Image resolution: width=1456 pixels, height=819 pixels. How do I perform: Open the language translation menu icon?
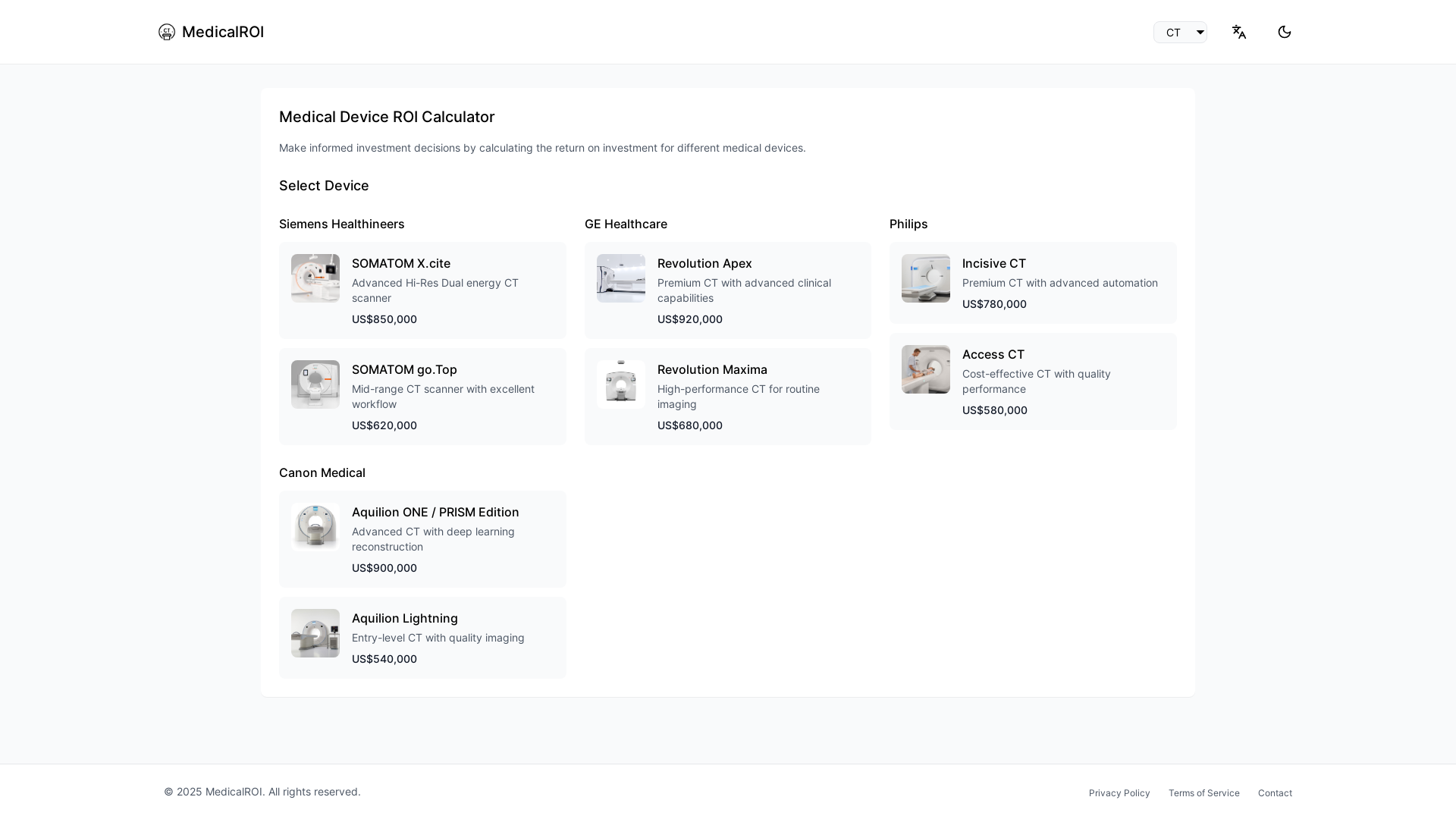click(1239, 32)
